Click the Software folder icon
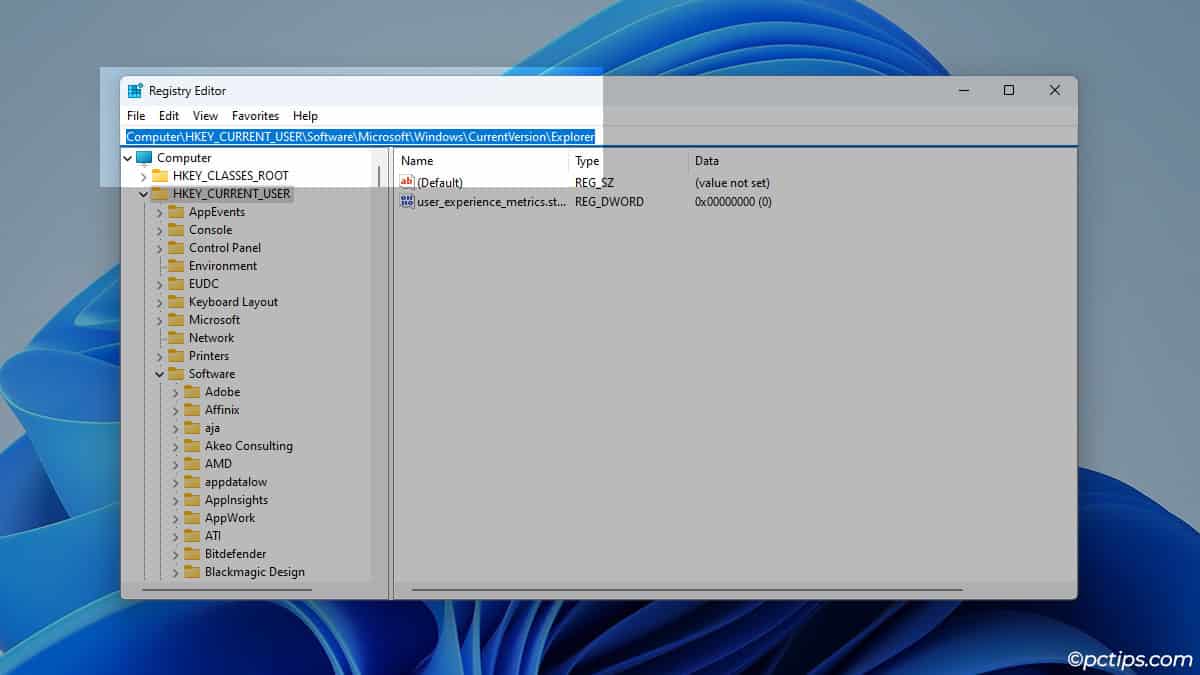The image size is (1200, 675). pos(176,374)
